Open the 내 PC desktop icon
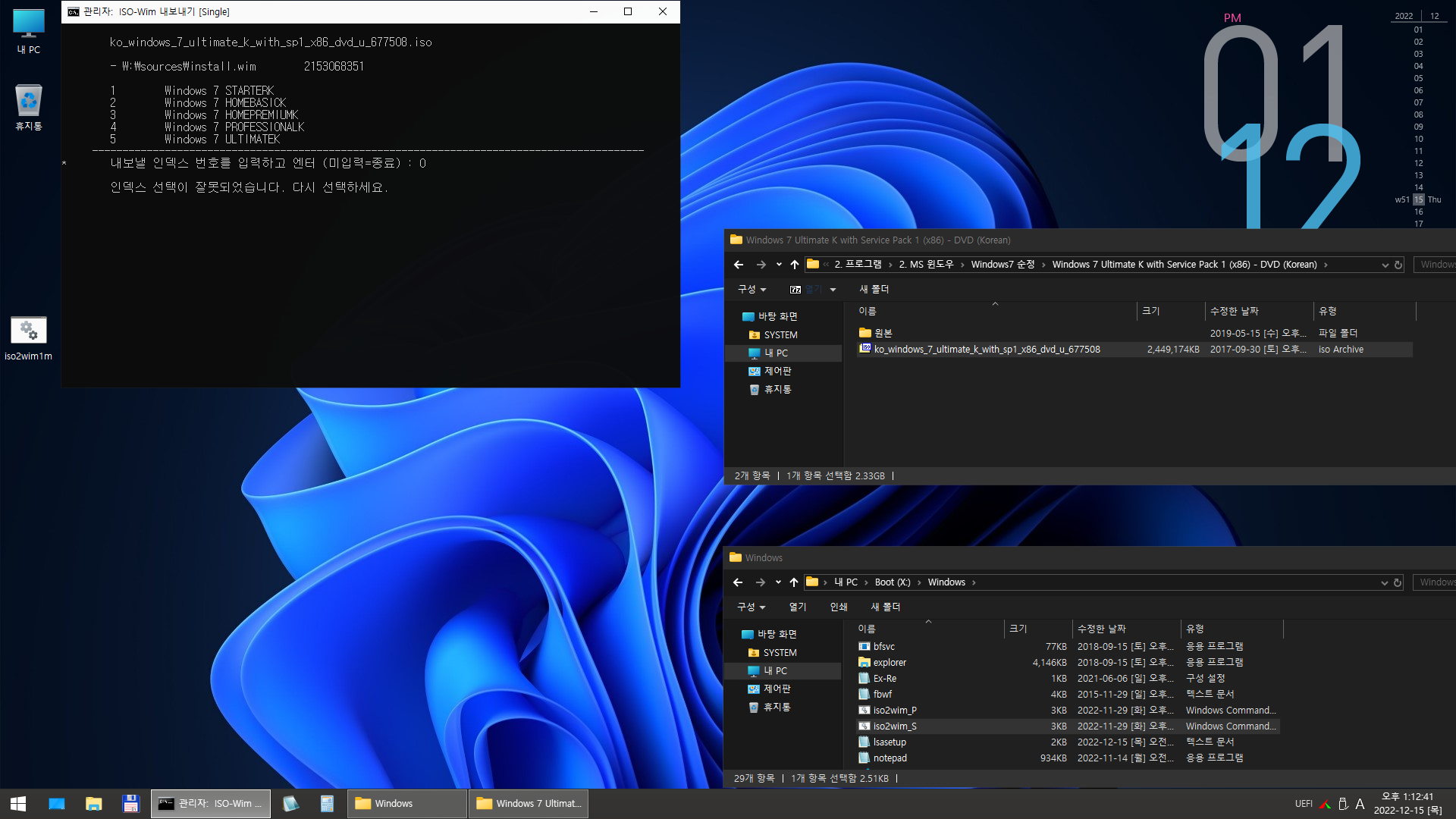The image size is (1456, 819). [29, 32]
